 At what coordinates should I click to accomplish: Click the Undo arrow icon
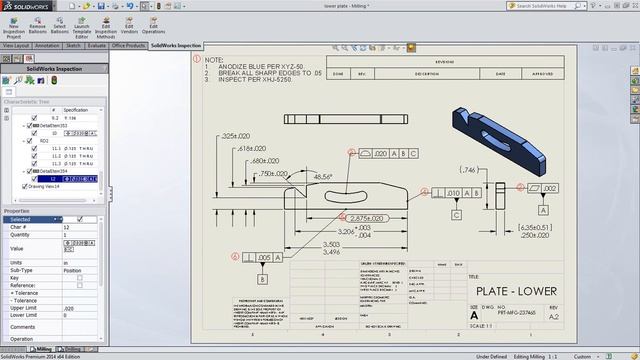click(x=130, y=6)
